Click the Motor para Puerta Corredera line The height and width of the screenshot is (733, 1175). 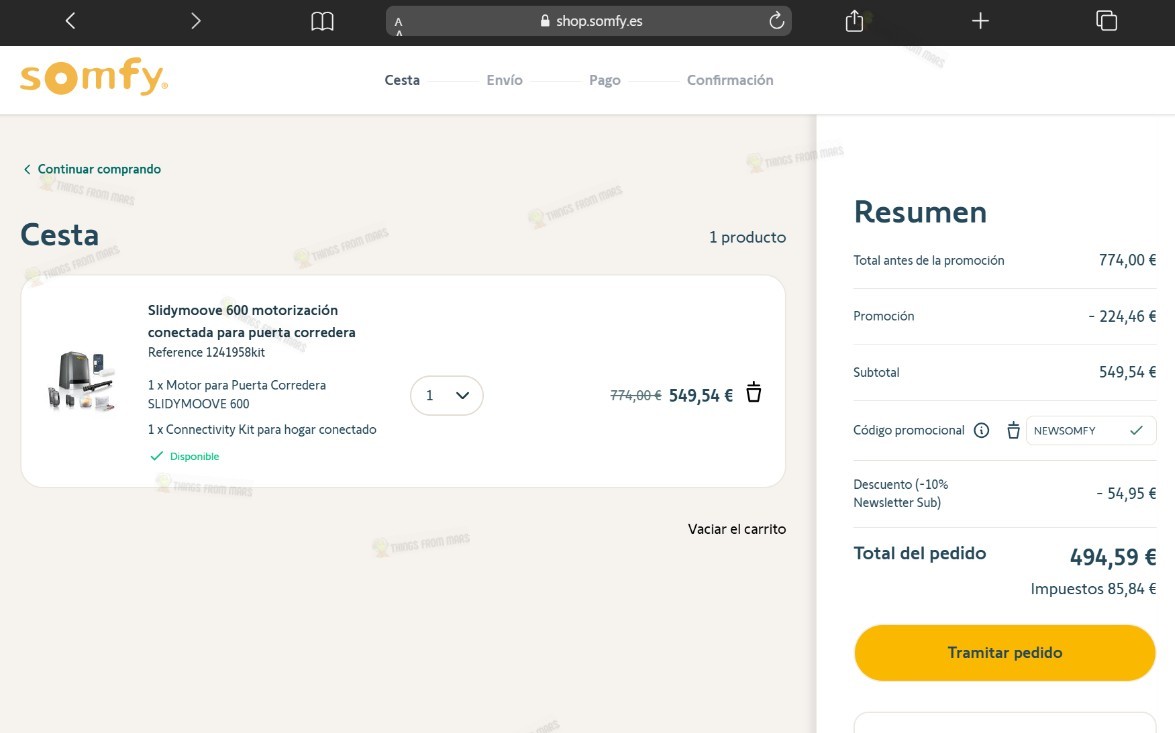click(237, 394)
